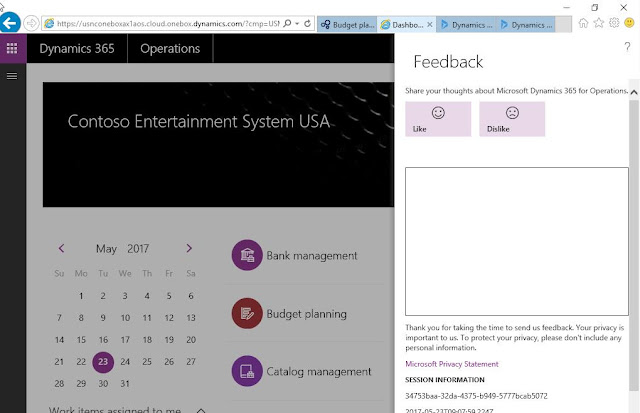Image resolution: width=640 pixels, height=413 pixels.
Task: Open the Catalog management workspace icon
Action: [x=247, y=371]
